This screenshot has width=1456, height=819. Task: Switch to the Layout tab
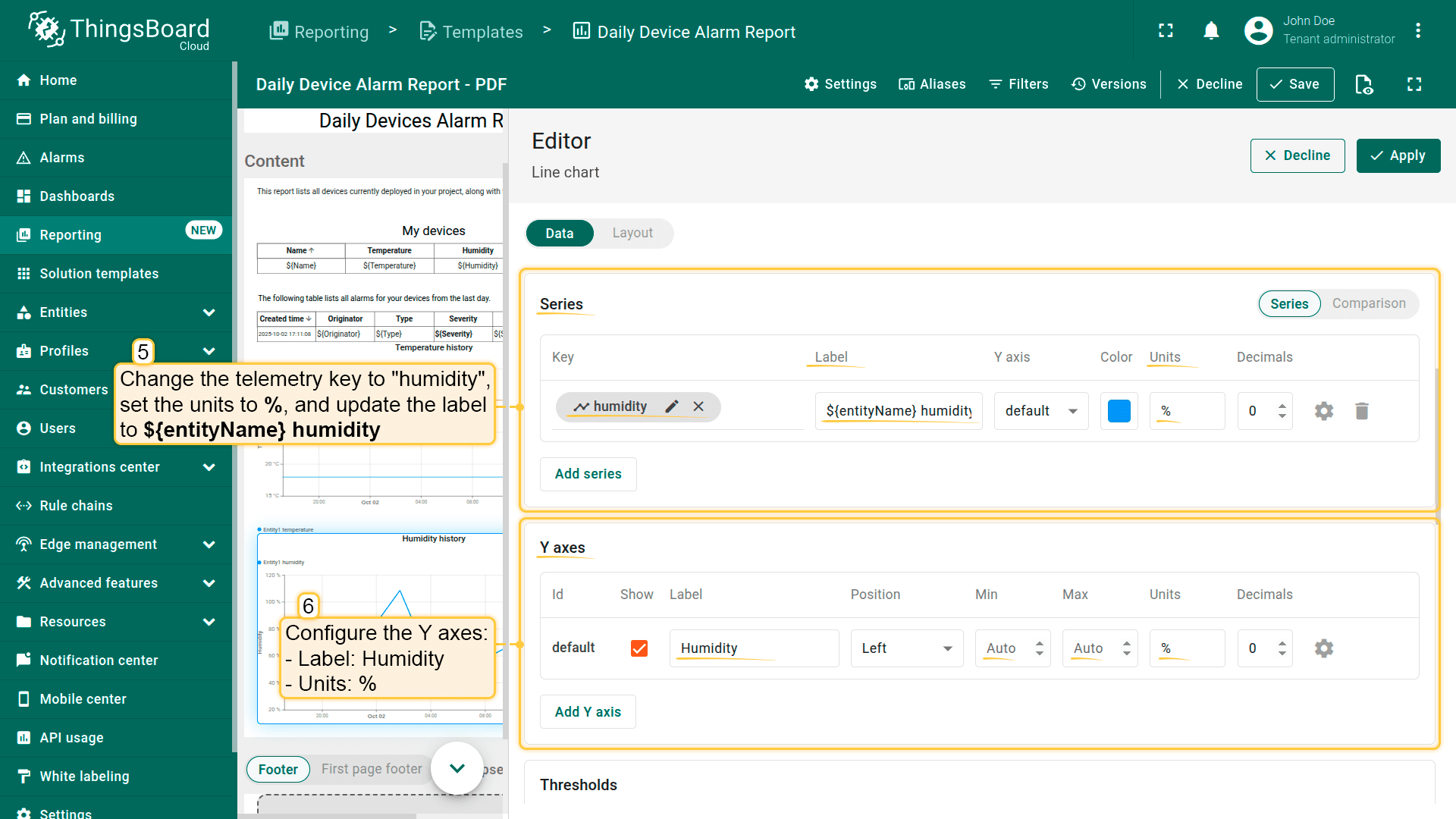click(632, 233)
